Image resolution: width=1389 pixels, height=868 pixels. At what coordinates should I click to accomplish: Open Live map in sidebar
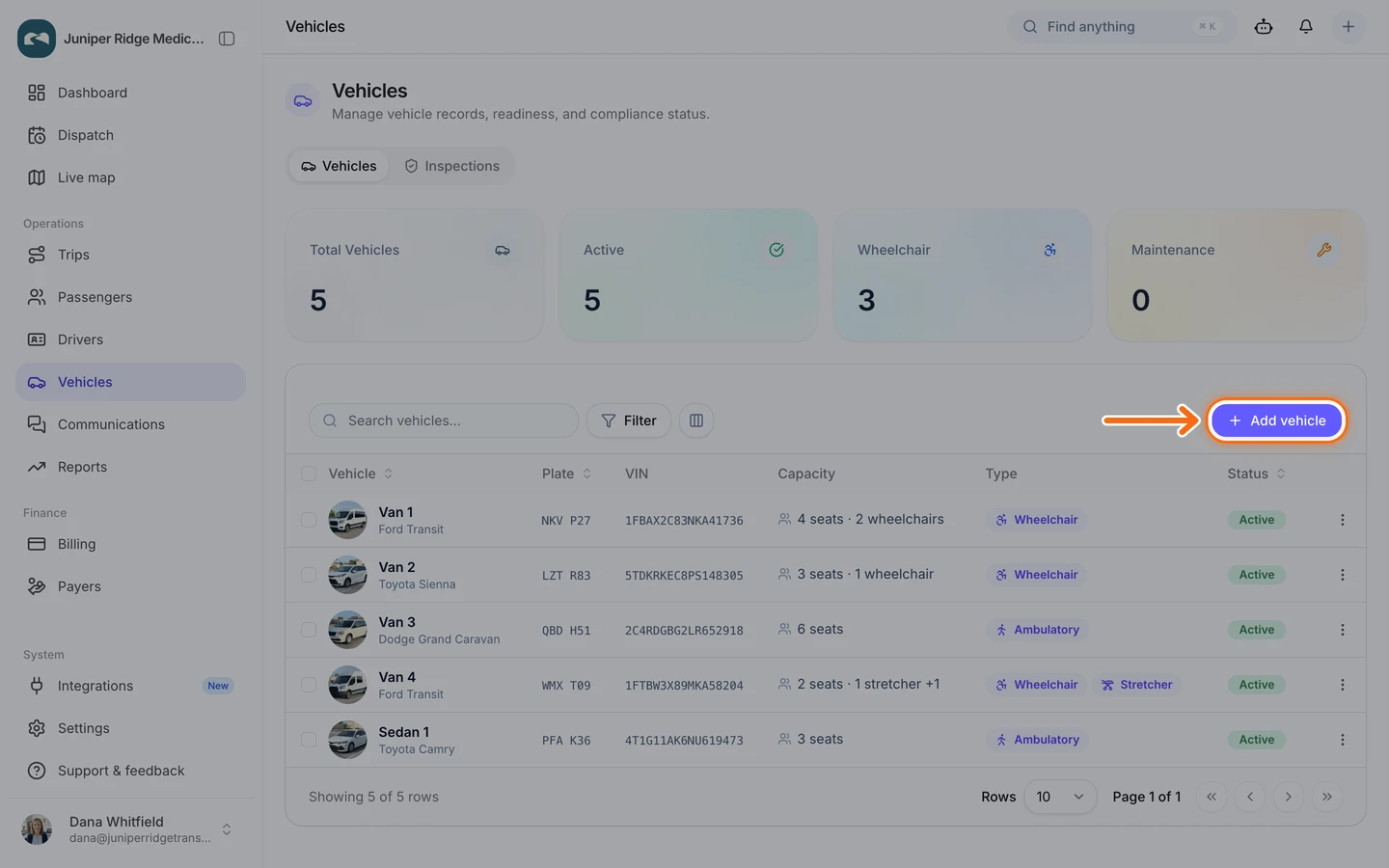[x=130, y=177]
